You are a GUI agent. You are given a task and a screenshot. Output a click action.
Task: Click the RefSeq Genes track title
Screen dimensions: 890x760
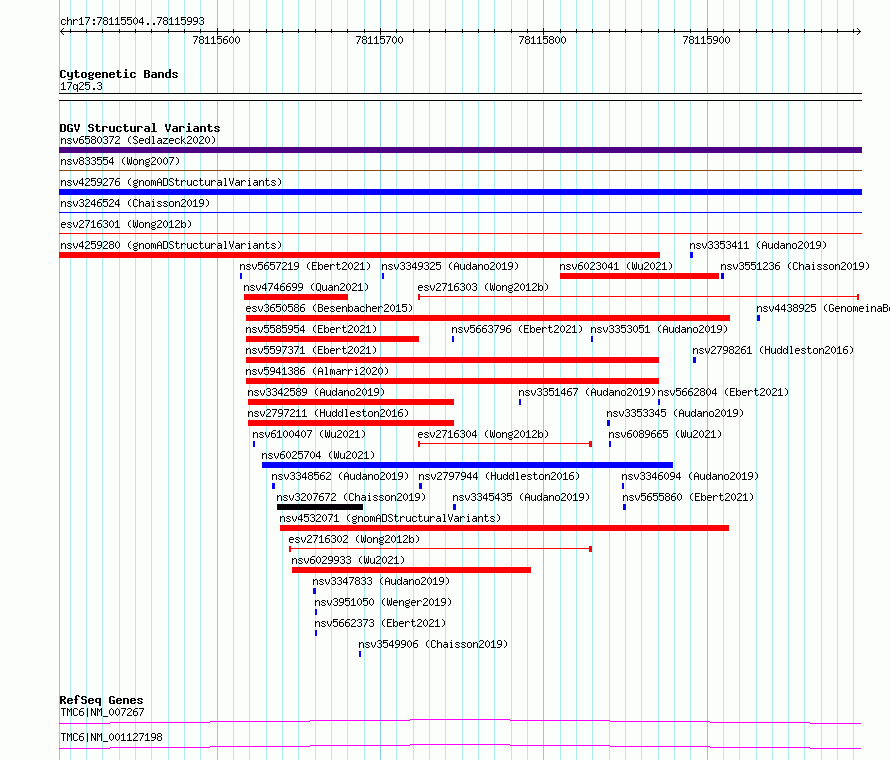click(x=101, y=700)
